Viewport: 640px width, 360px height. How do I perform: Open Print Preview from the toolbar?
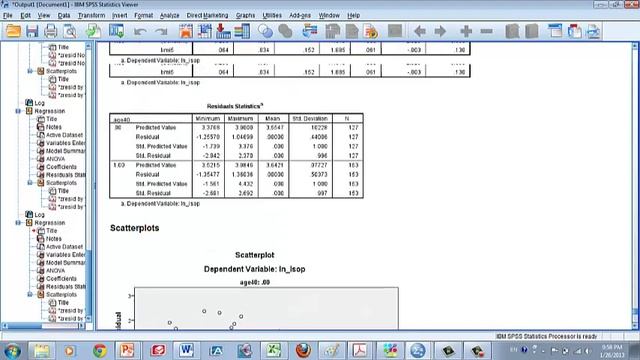point(70,31)
